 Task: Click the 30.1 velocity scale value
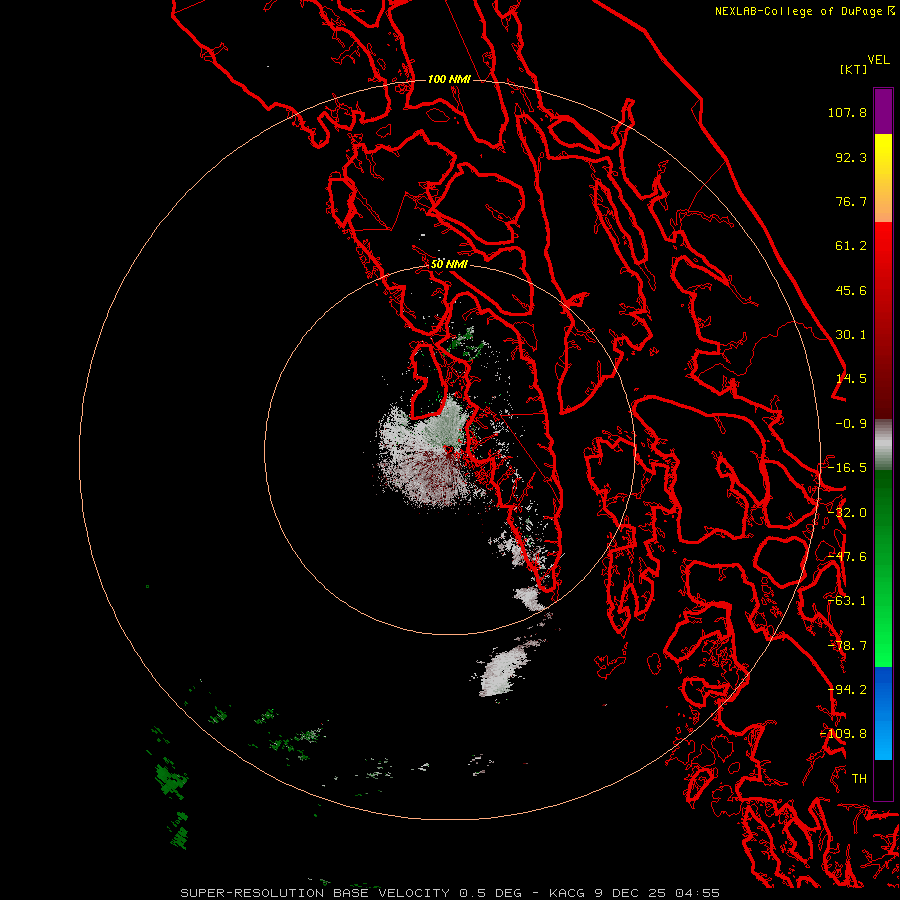point(851,335)
